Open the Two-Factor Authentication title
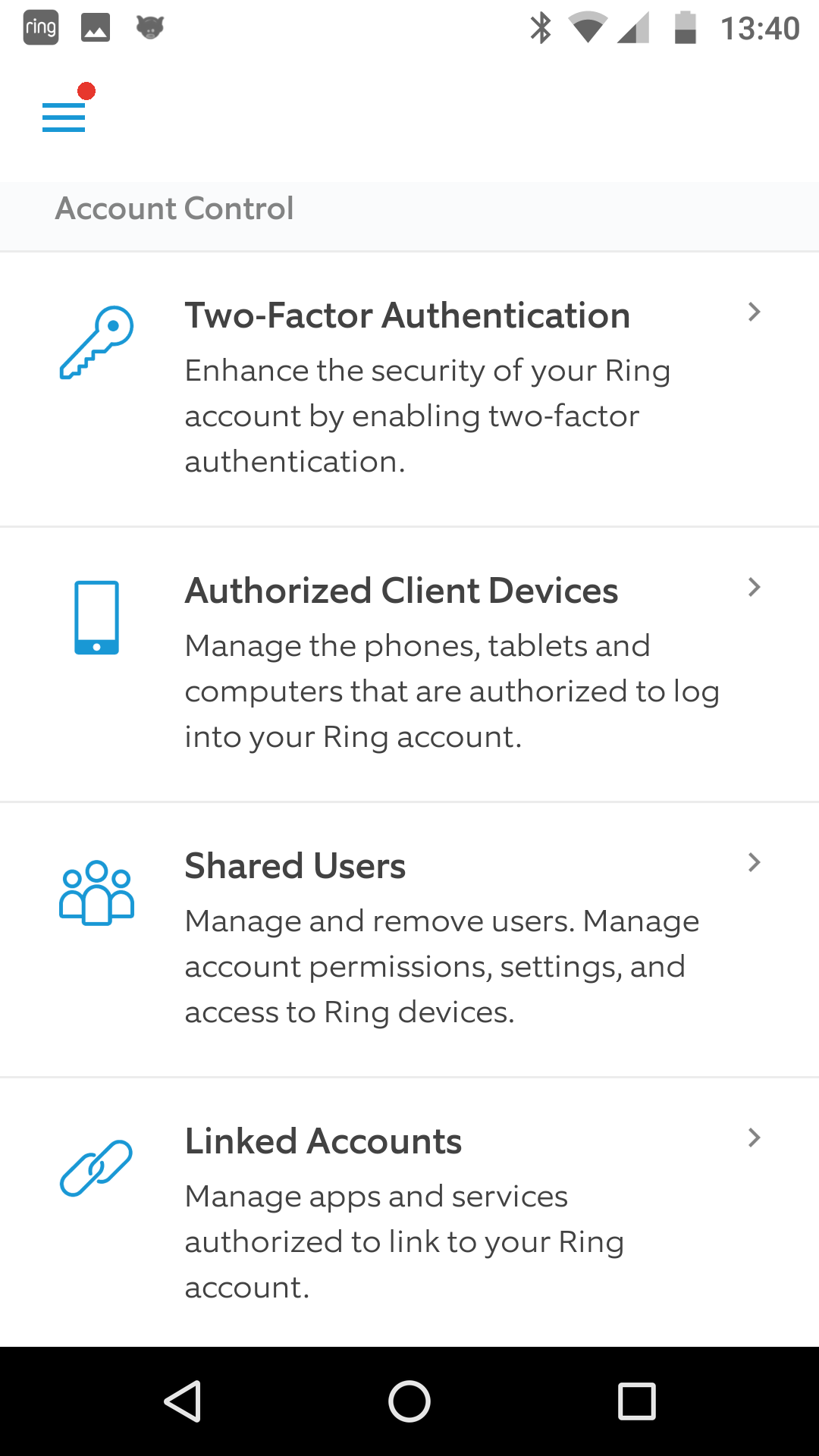Screen dimensions: 819x1456 tap(407, 315)
